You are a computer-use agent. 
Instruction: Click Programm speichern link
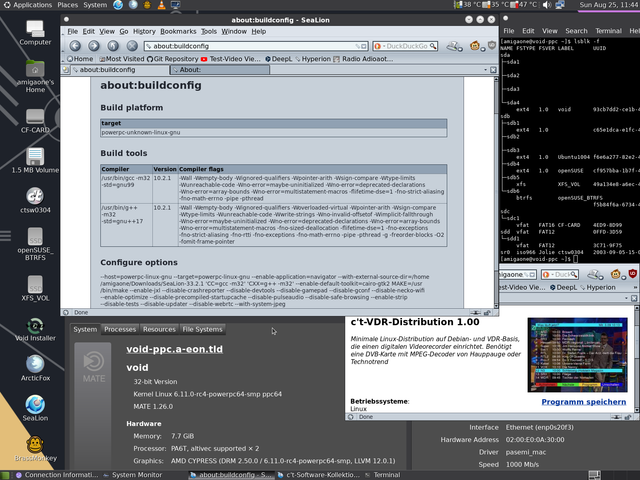coord(584,402)
